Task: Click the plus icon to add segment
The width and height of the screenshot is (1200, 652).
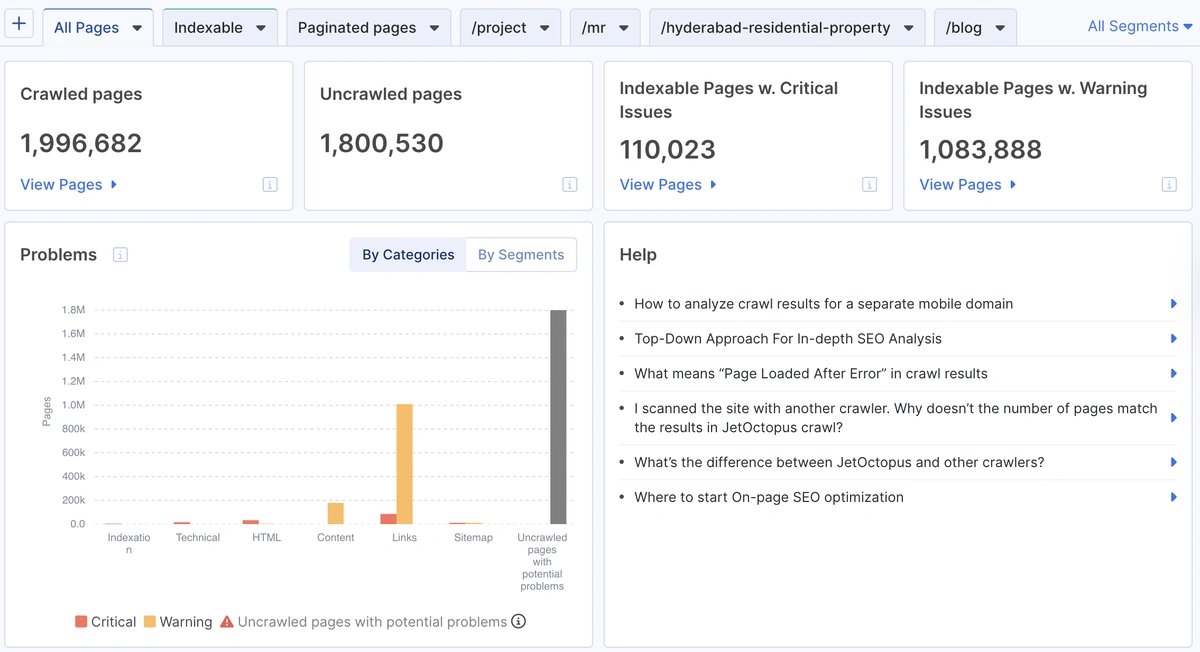Action: pyautogui.click(x=20, y=24)
